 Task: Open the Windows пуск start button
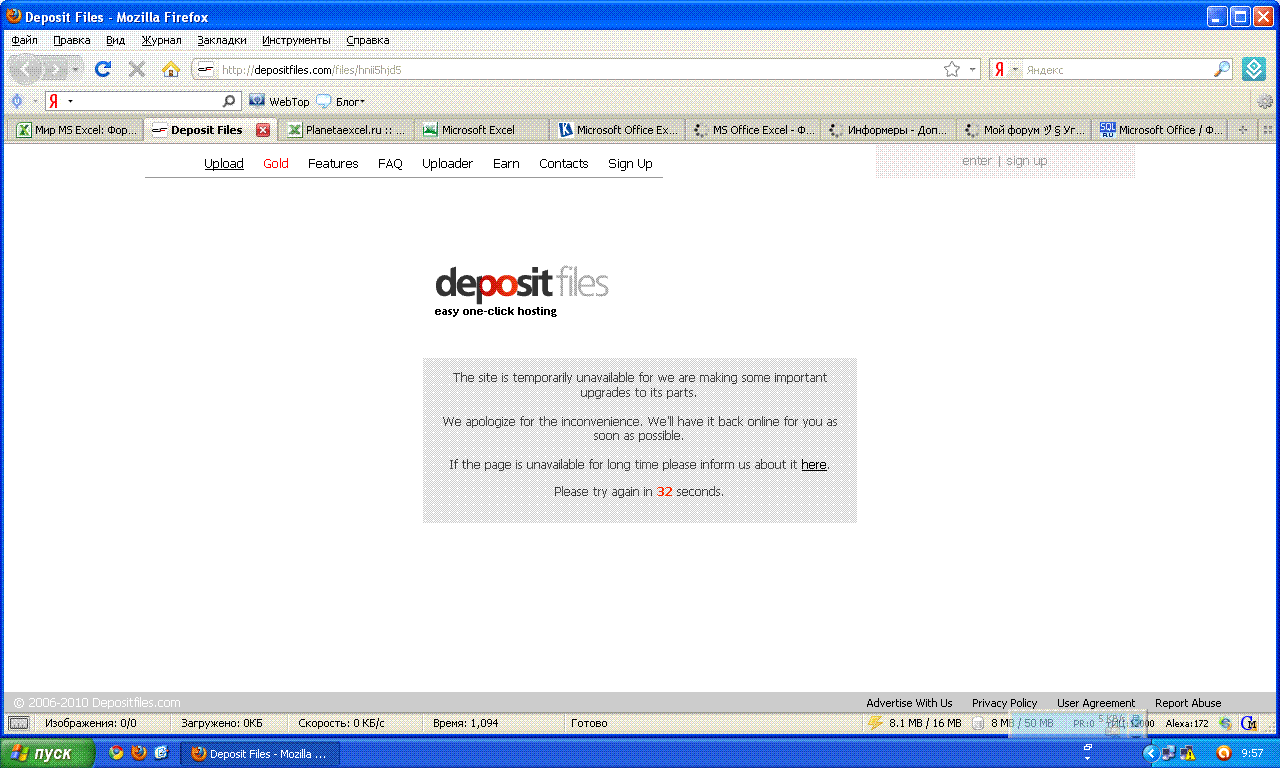[x=48, y=753]
